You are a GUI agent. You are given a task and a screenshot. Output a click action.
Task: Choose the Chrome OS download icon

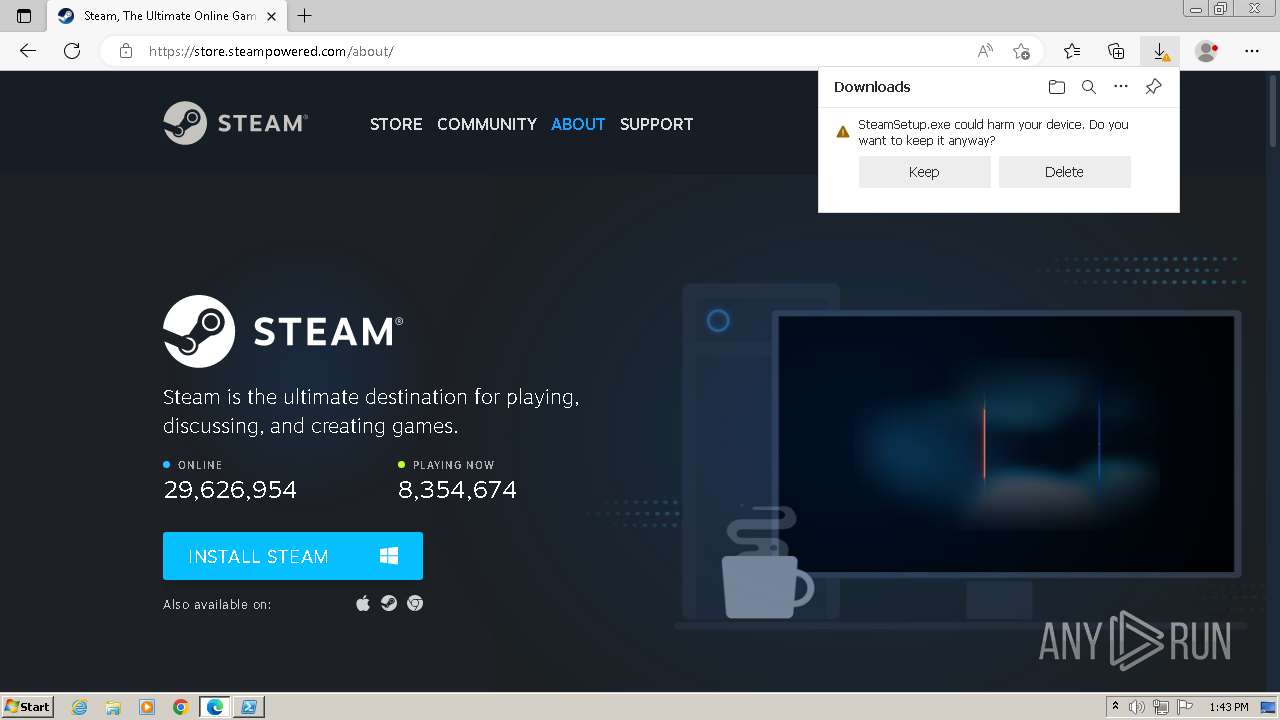pos(415,603)
